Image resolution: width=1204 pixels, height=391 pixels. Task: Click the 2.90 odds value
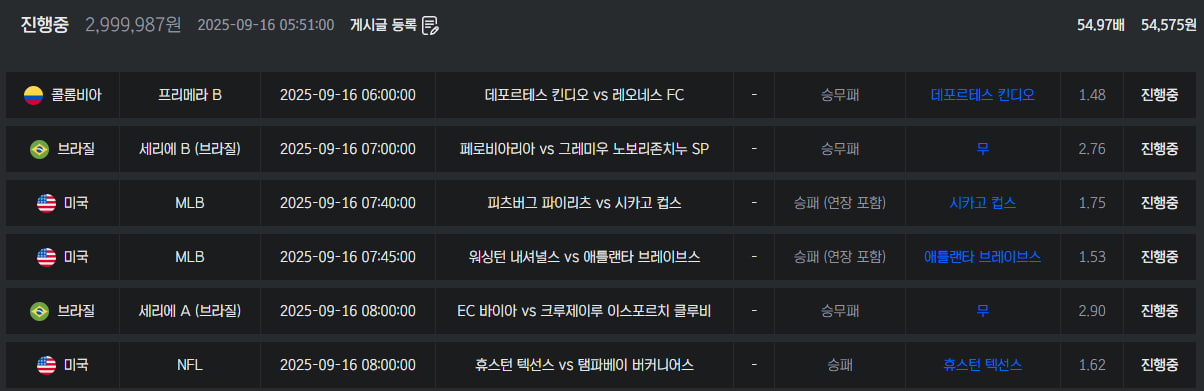point(1092,311)
